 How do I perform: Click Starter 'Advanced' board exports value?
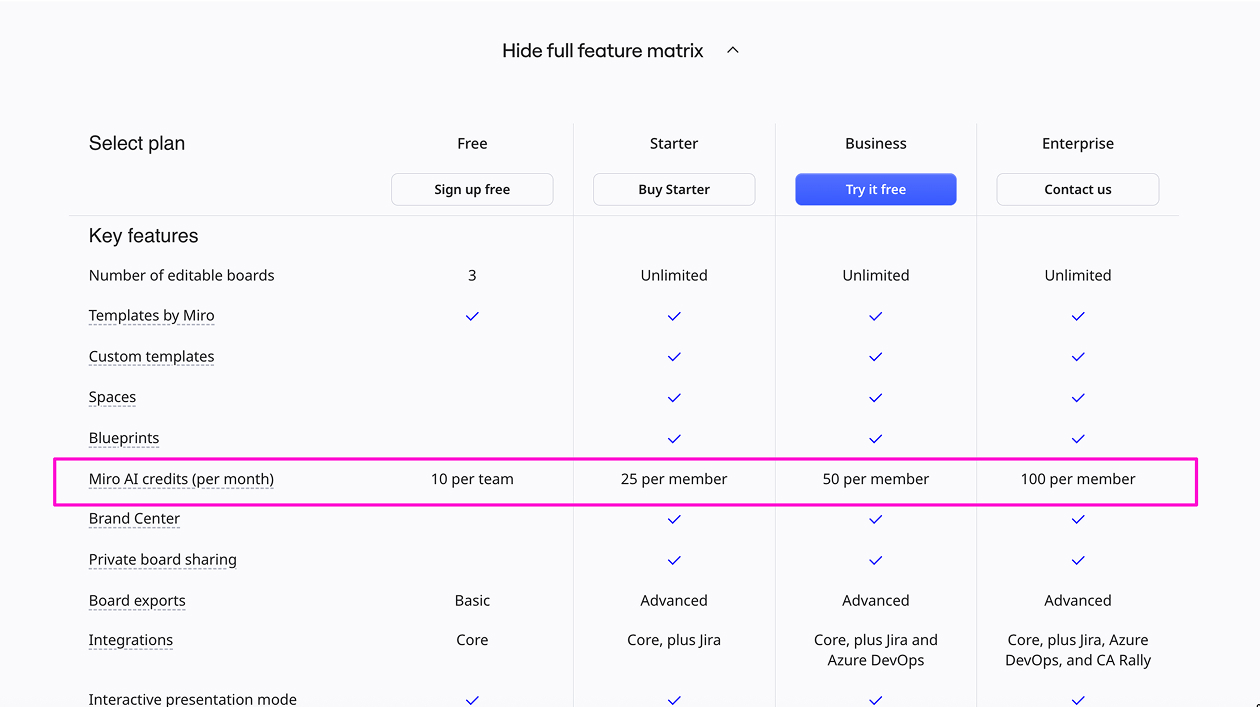coord(674,600)
